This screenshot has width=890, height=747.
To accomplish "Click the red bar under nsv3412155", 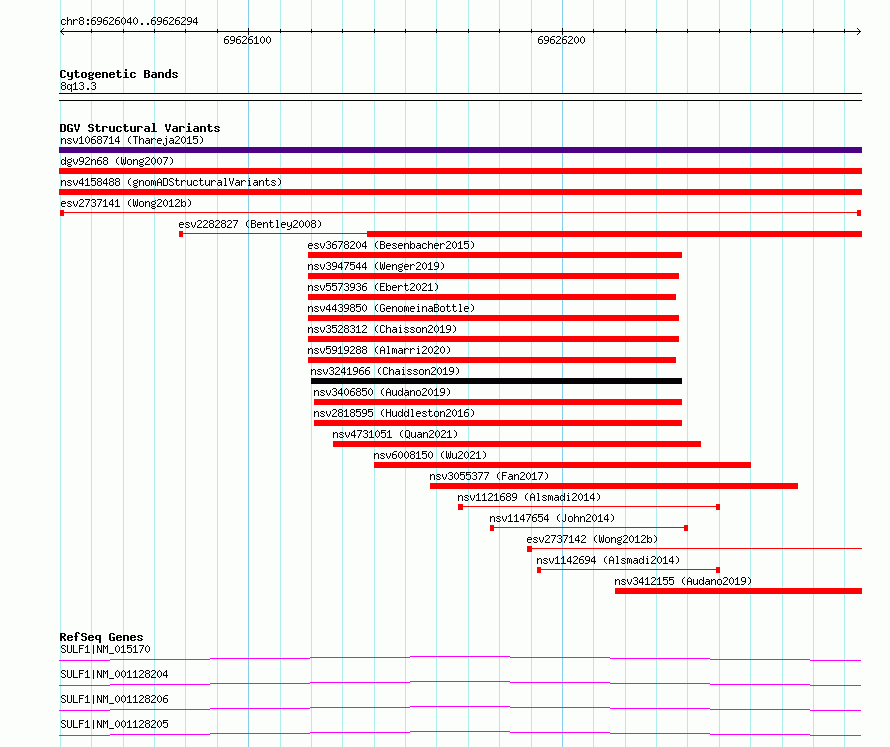I will [x=738, y=591].
